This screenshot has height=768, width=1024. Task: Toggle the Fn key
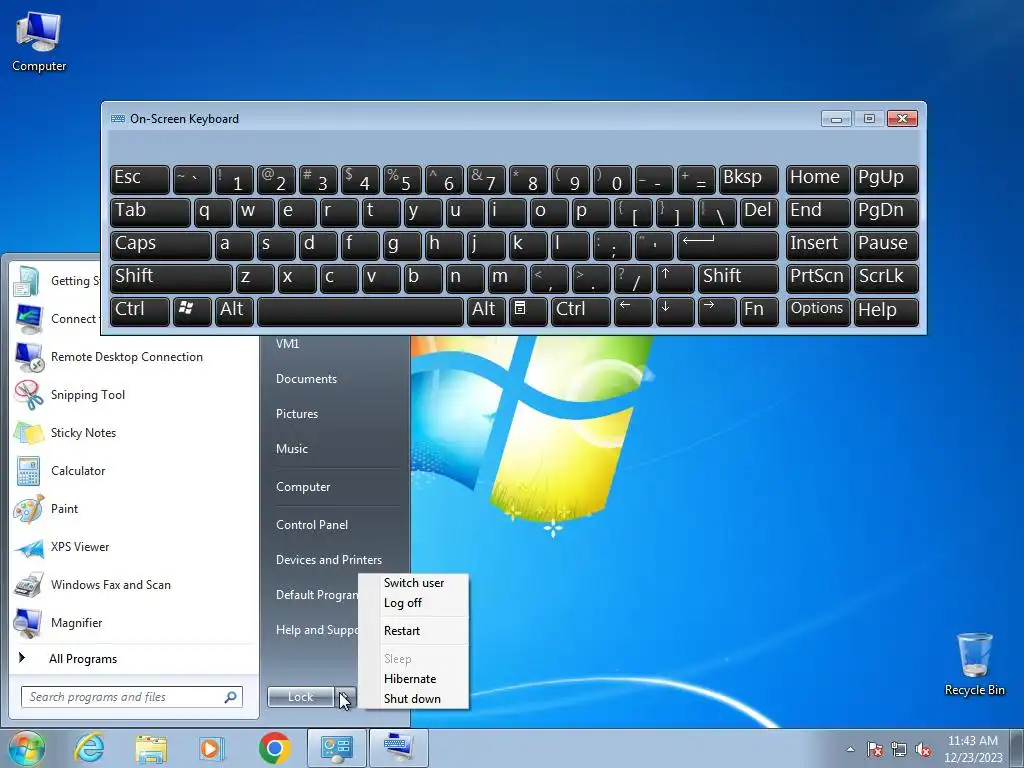(x=760, y=311)
